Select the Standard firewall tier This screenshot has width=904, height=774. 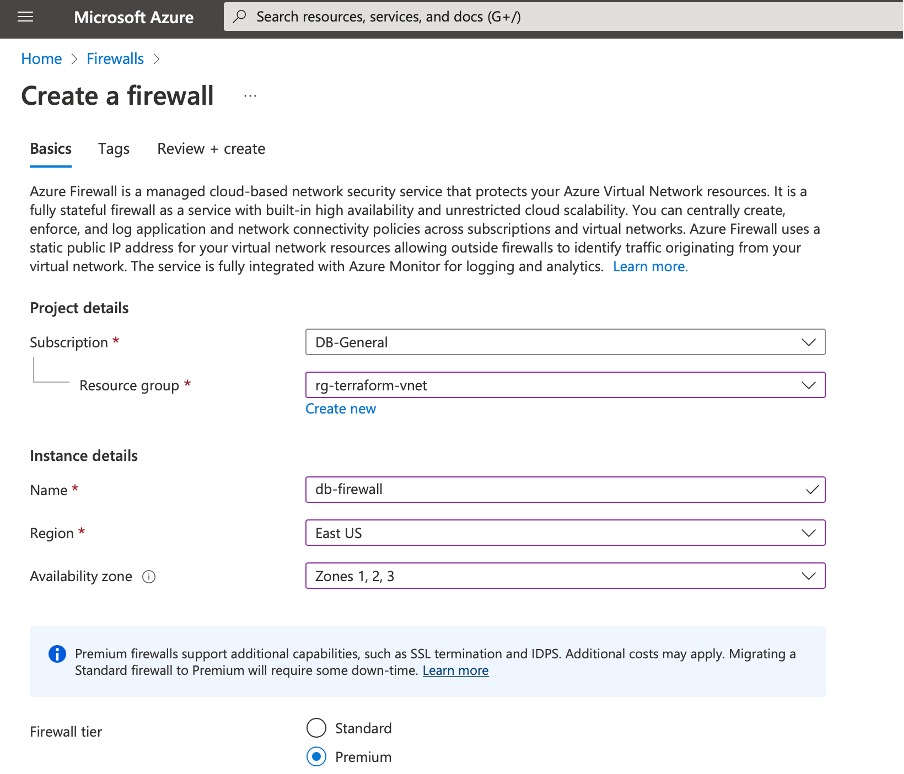(316, 728)
